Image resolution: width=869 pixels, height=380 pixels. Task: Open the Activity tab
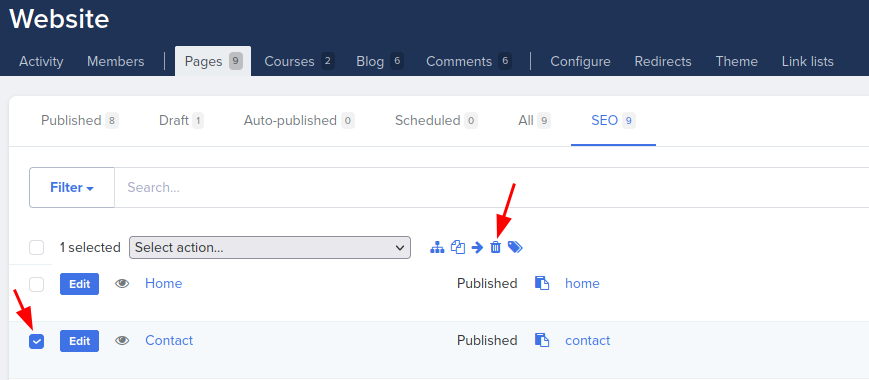[x=41, y=61]
